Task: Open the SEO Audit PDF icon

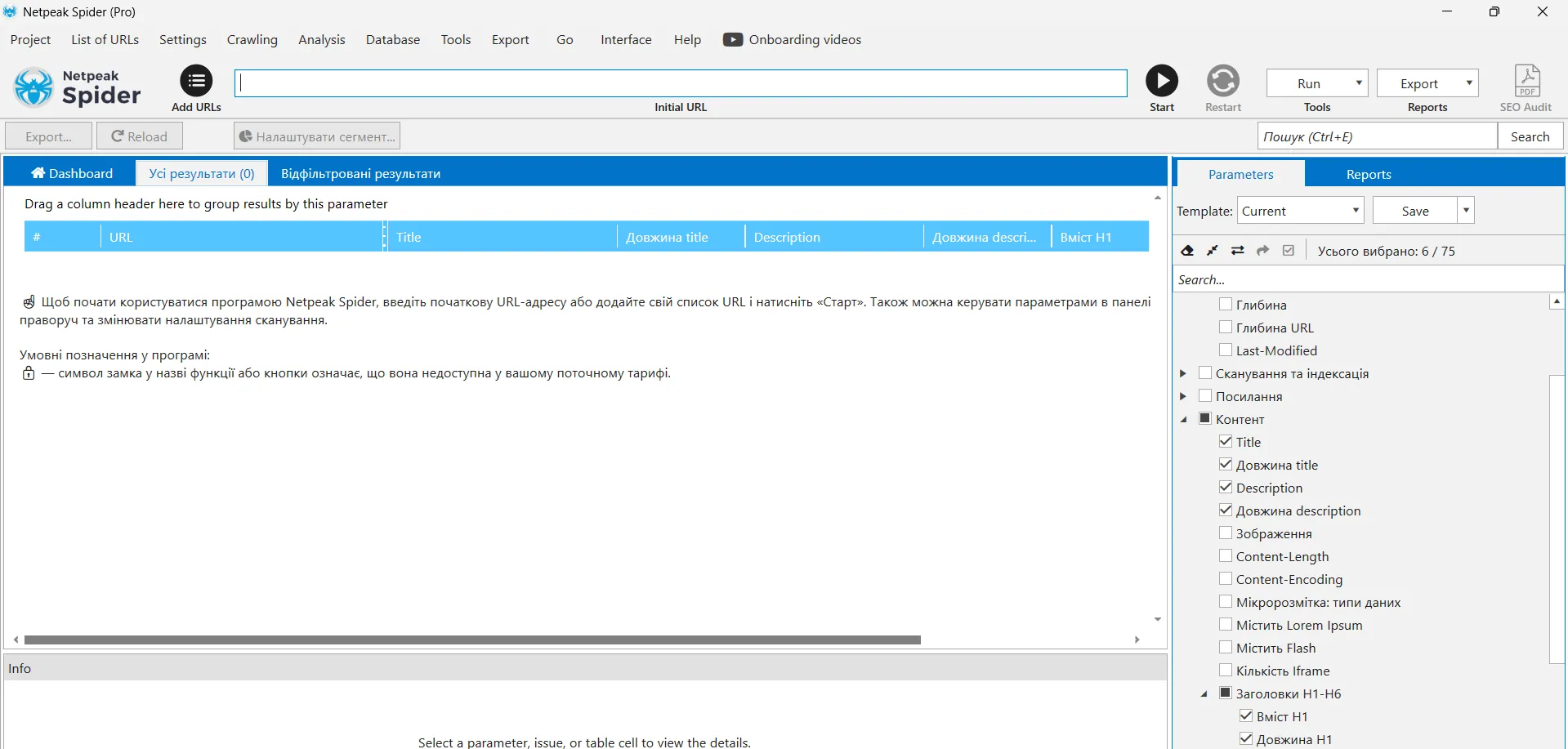Action: (1526, 81)
